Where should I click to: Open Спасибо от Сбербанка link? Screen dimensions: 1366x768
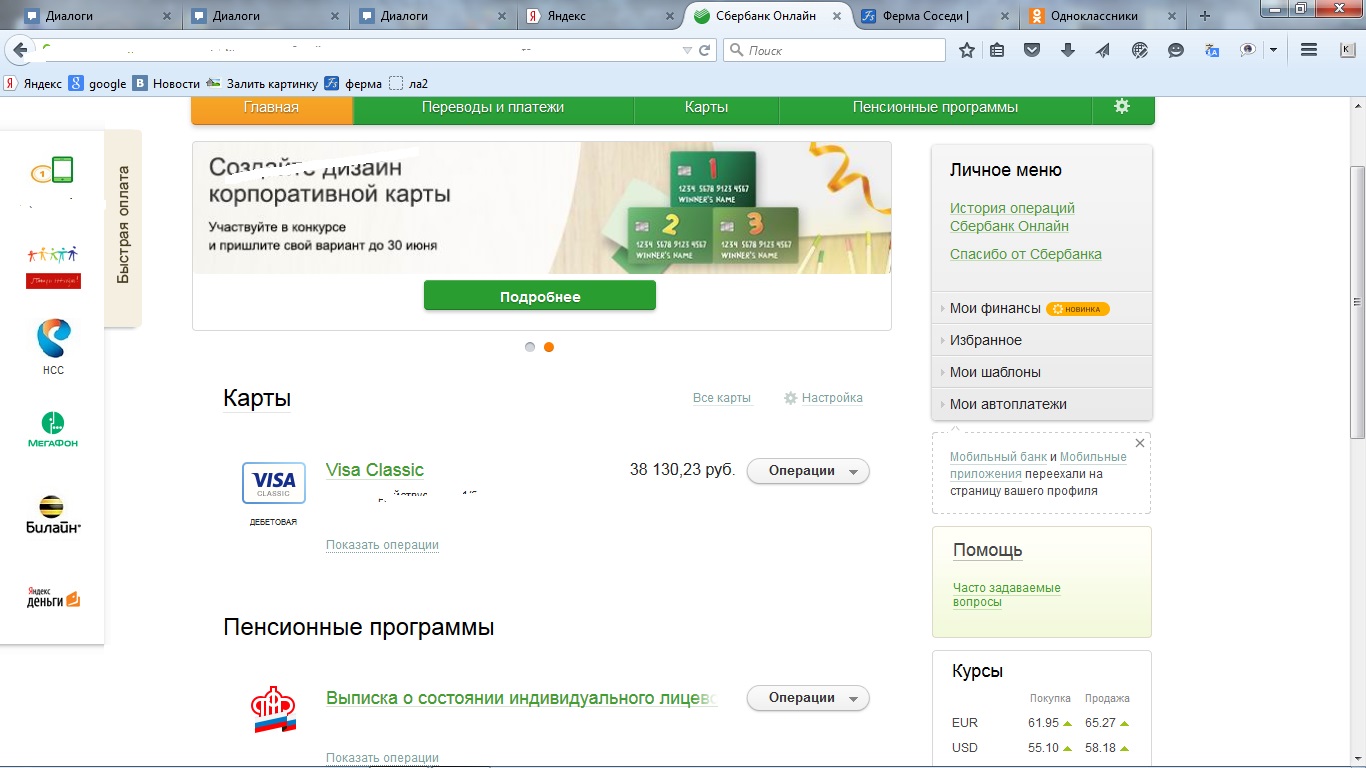click(x=1026, y=254)
